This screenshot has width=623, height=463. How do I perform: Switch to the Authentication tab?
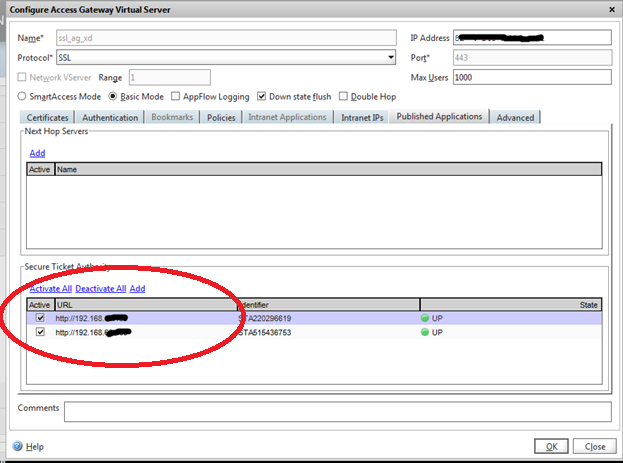coord(110,117)
